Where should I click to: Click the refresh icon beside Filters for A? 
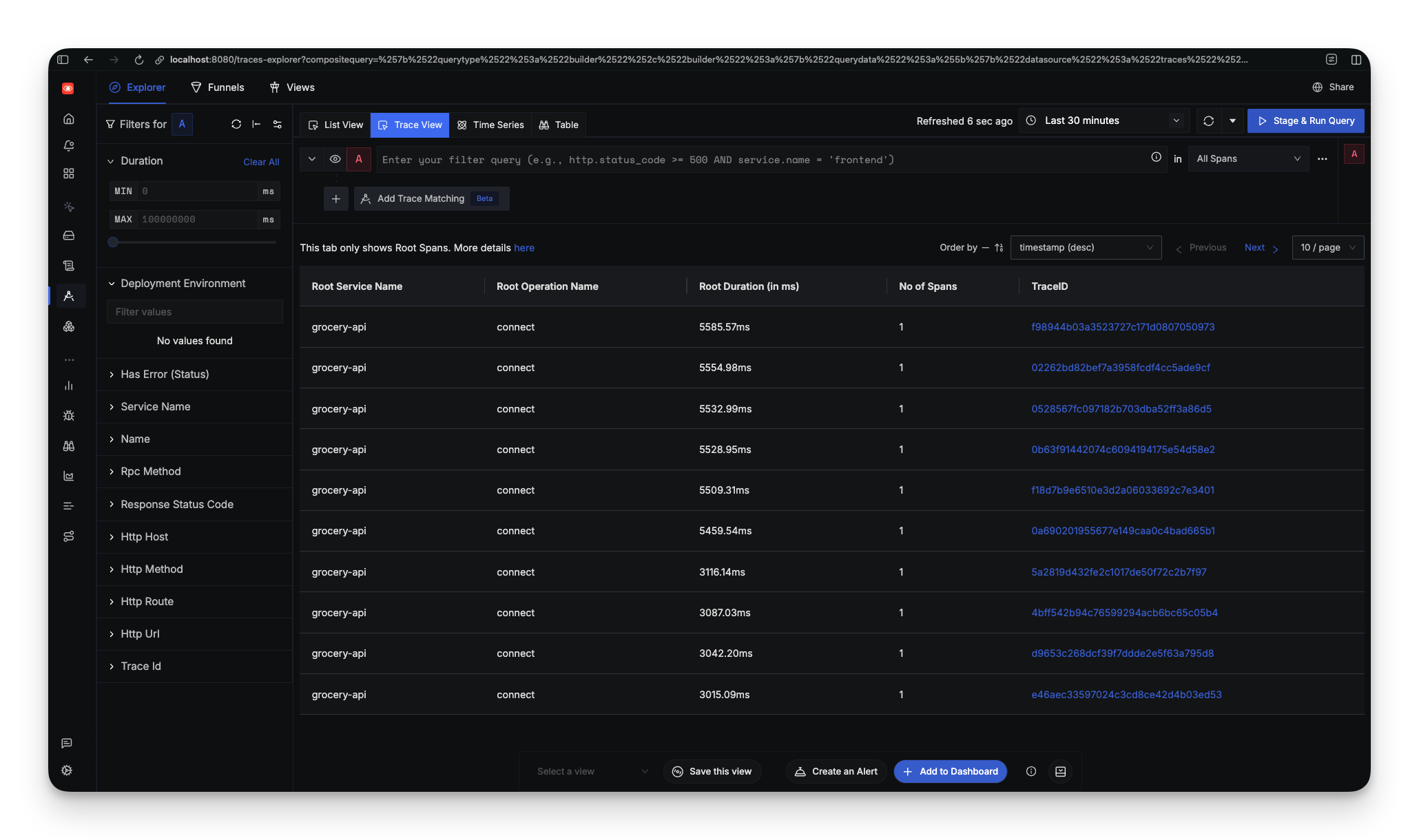click(x=236, y=124)
